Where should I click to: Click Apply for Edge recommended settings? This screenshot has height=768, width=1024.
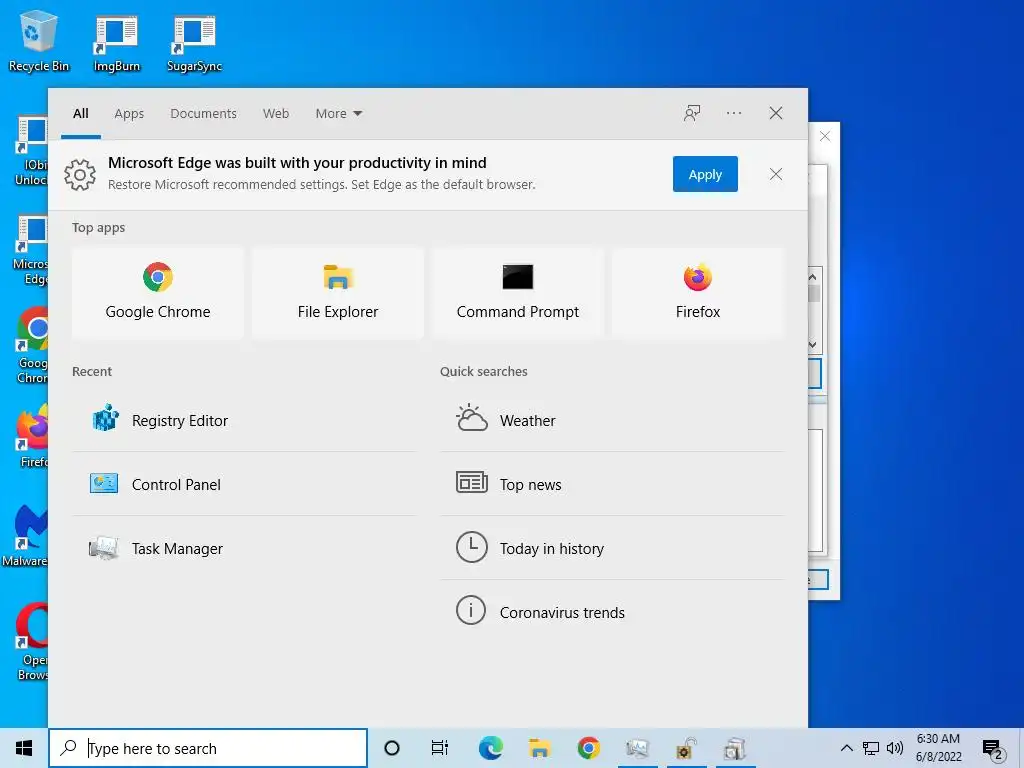[x=705, y=174]
